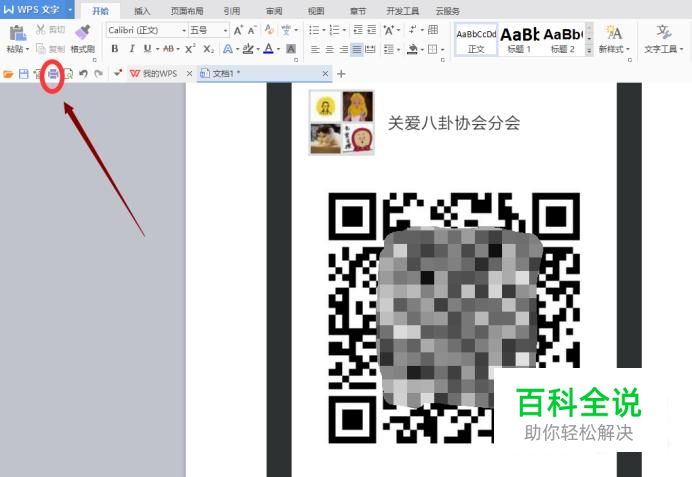Image resolution: width=692 pixels, height=477 pixels.
Task: Open the 文字工具 text tools menu
Action: [x=663, y=39]
